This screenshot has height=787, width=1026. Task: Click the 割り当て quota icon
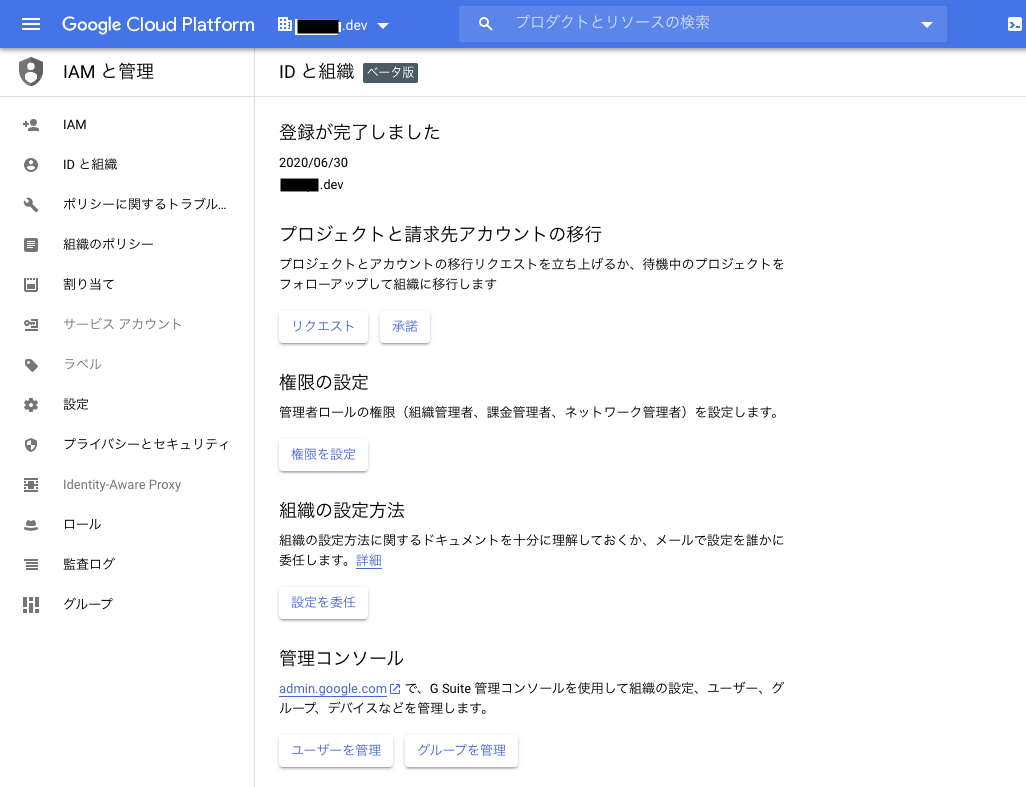pos(31,285)
